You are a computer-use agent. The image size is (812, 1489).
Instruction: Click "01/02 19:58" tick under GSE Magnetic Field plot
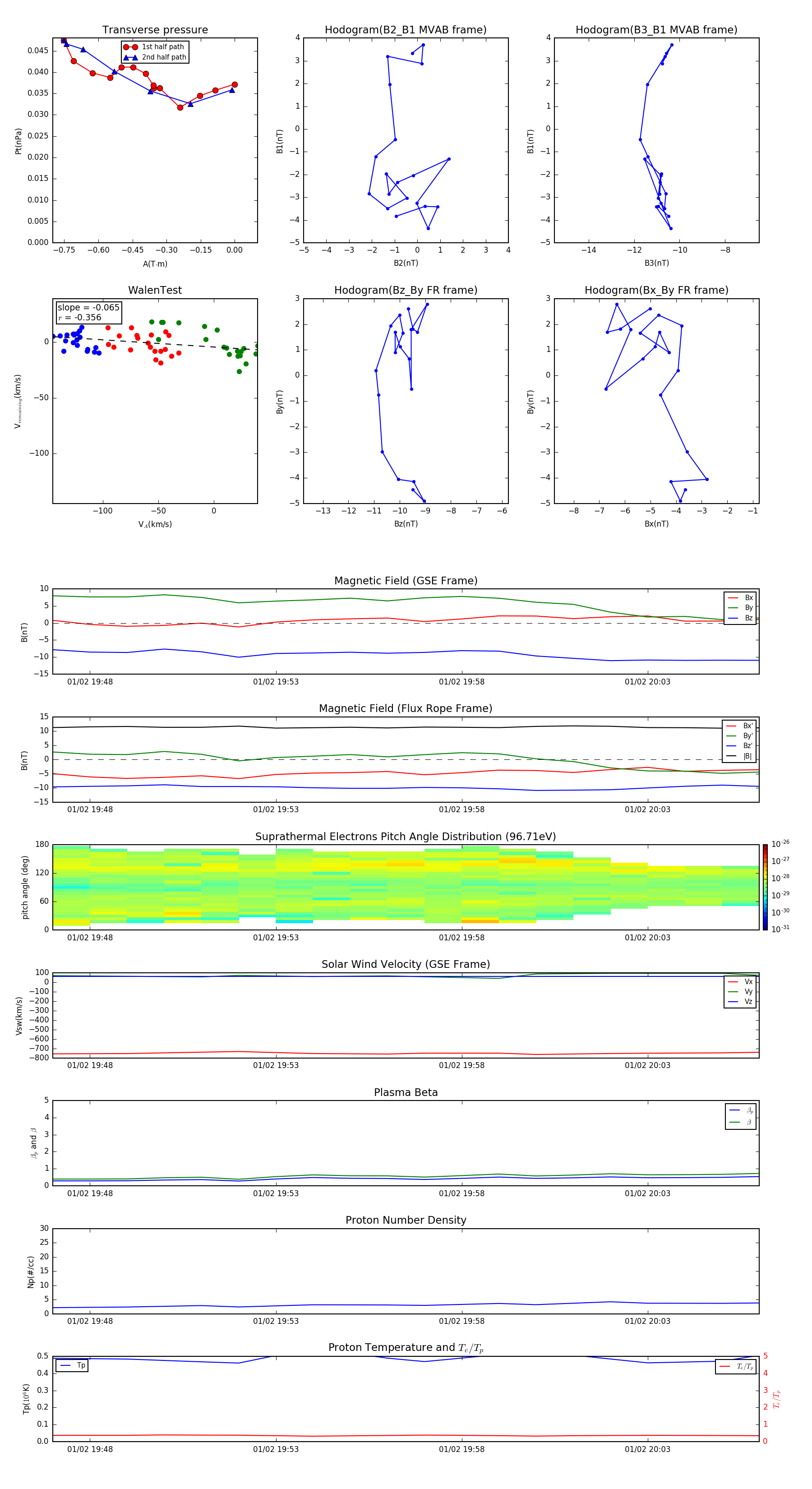coord(461,681)
